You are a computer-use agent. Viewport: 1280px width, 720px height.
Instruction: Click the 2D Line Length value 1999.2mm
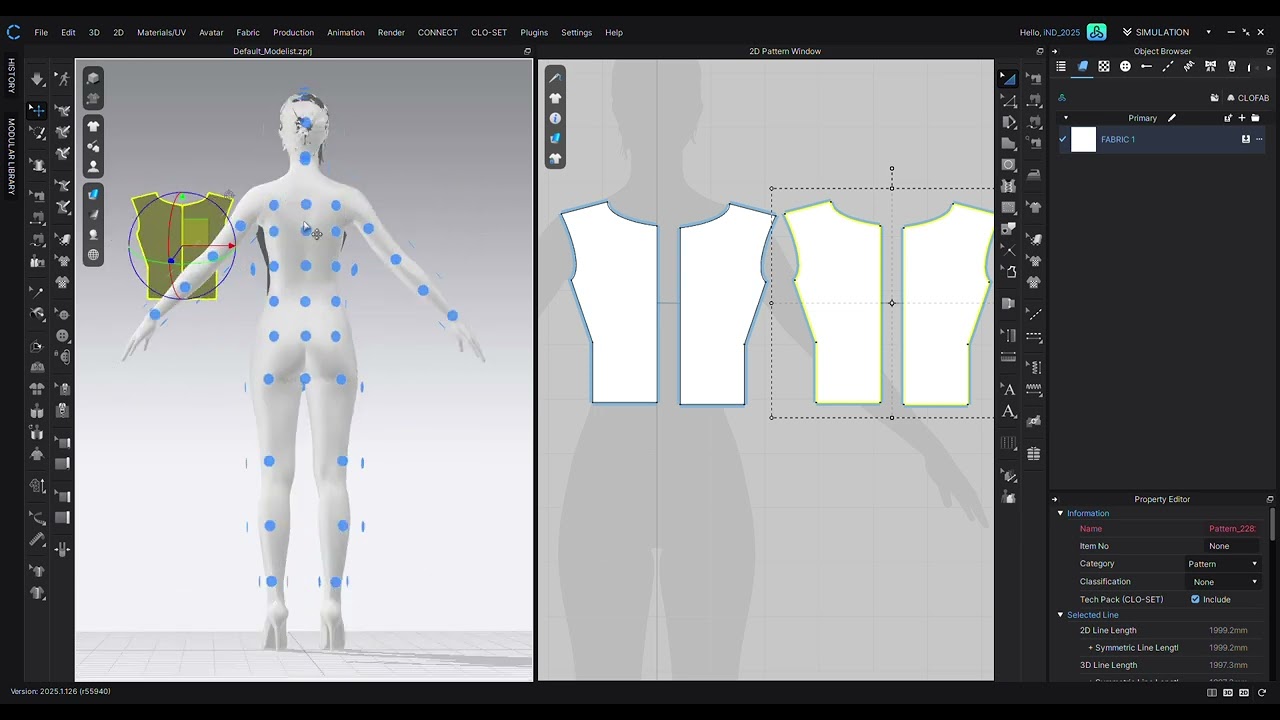pos(1228,630)
